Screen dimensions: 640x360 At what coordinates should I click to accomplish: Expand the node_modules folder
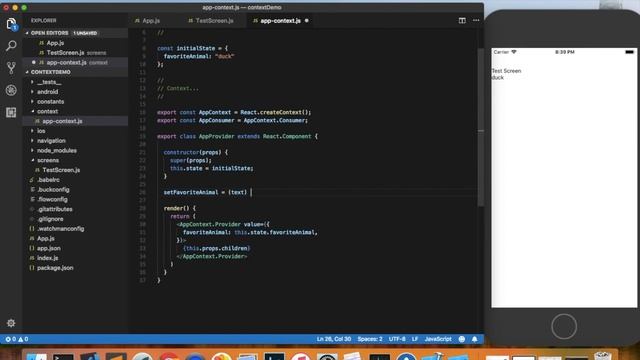tap(57, 151)
